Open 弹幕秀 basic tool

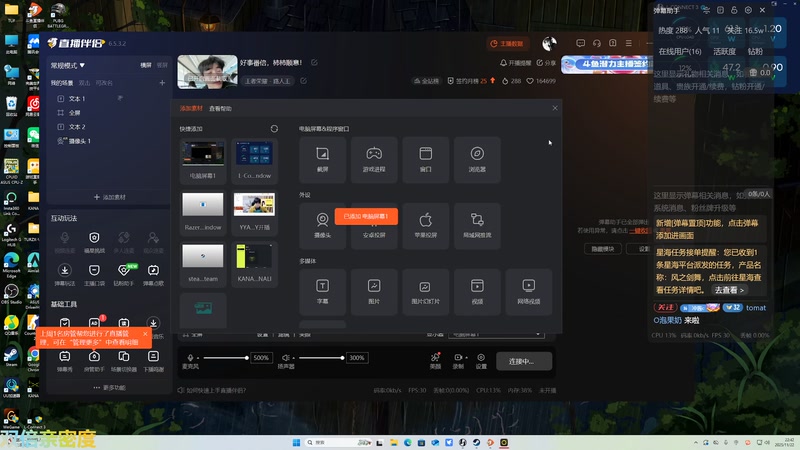pyautogui.click(x=64, y=360)
